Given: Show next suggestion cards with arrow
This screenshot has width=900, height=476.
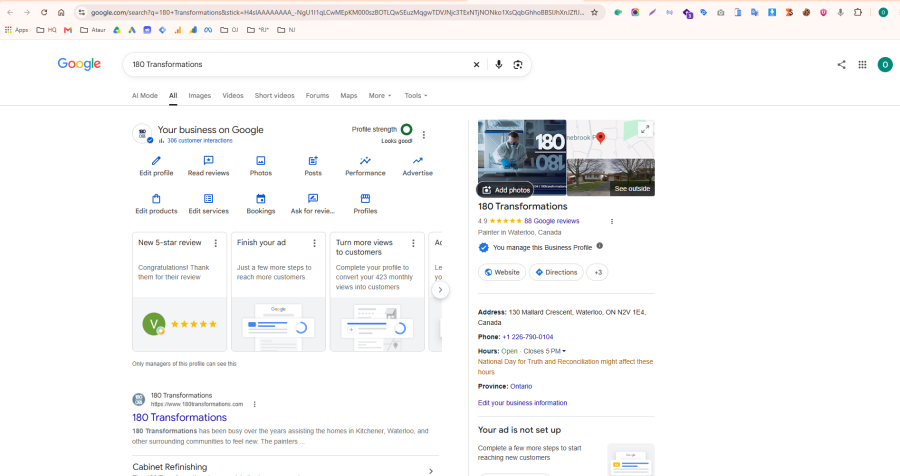Looking at the screenshot, I should click(x=440, y=289).
